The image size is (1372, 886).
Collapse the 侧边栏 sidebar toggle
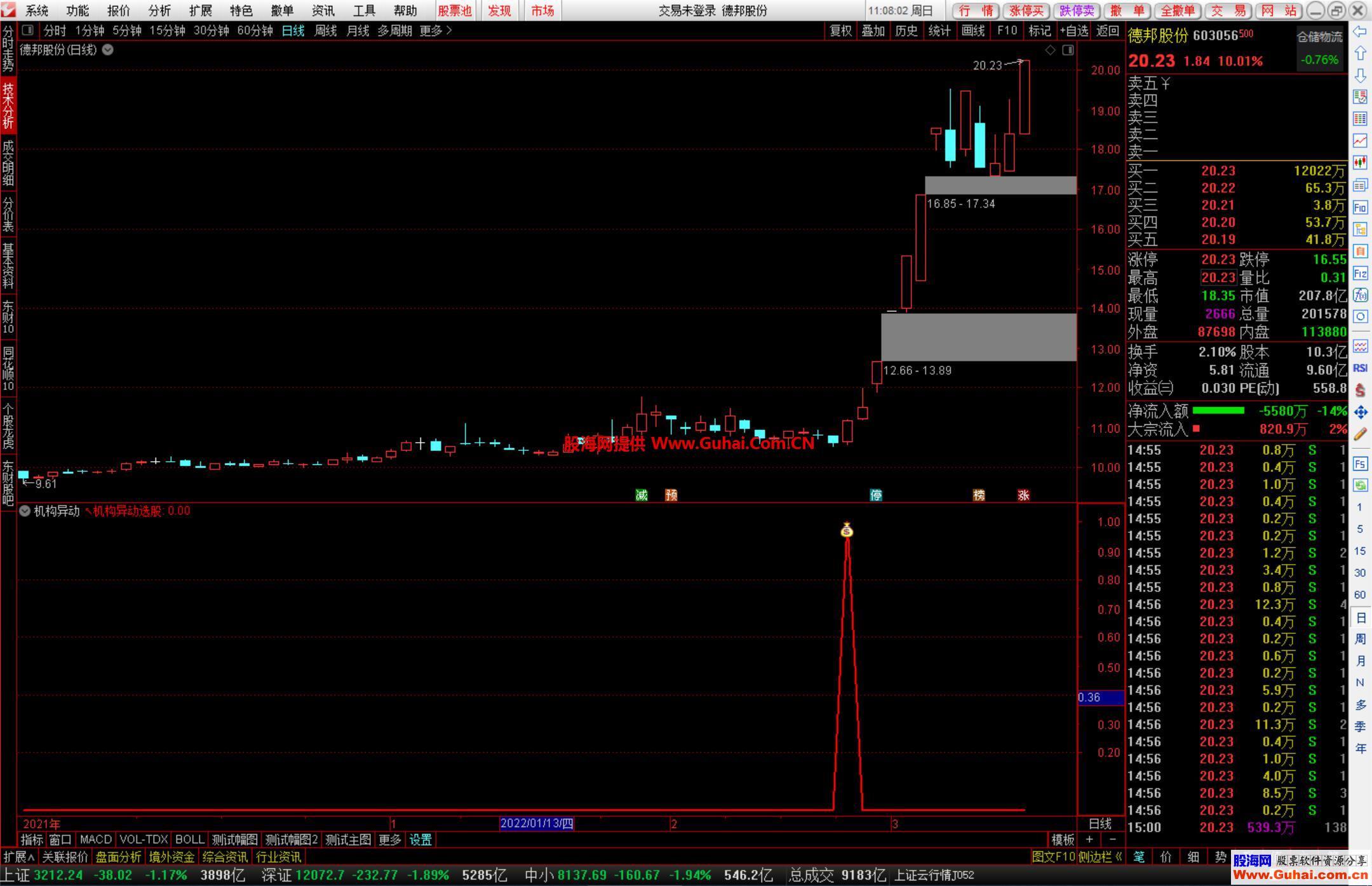click(1101, 857)
